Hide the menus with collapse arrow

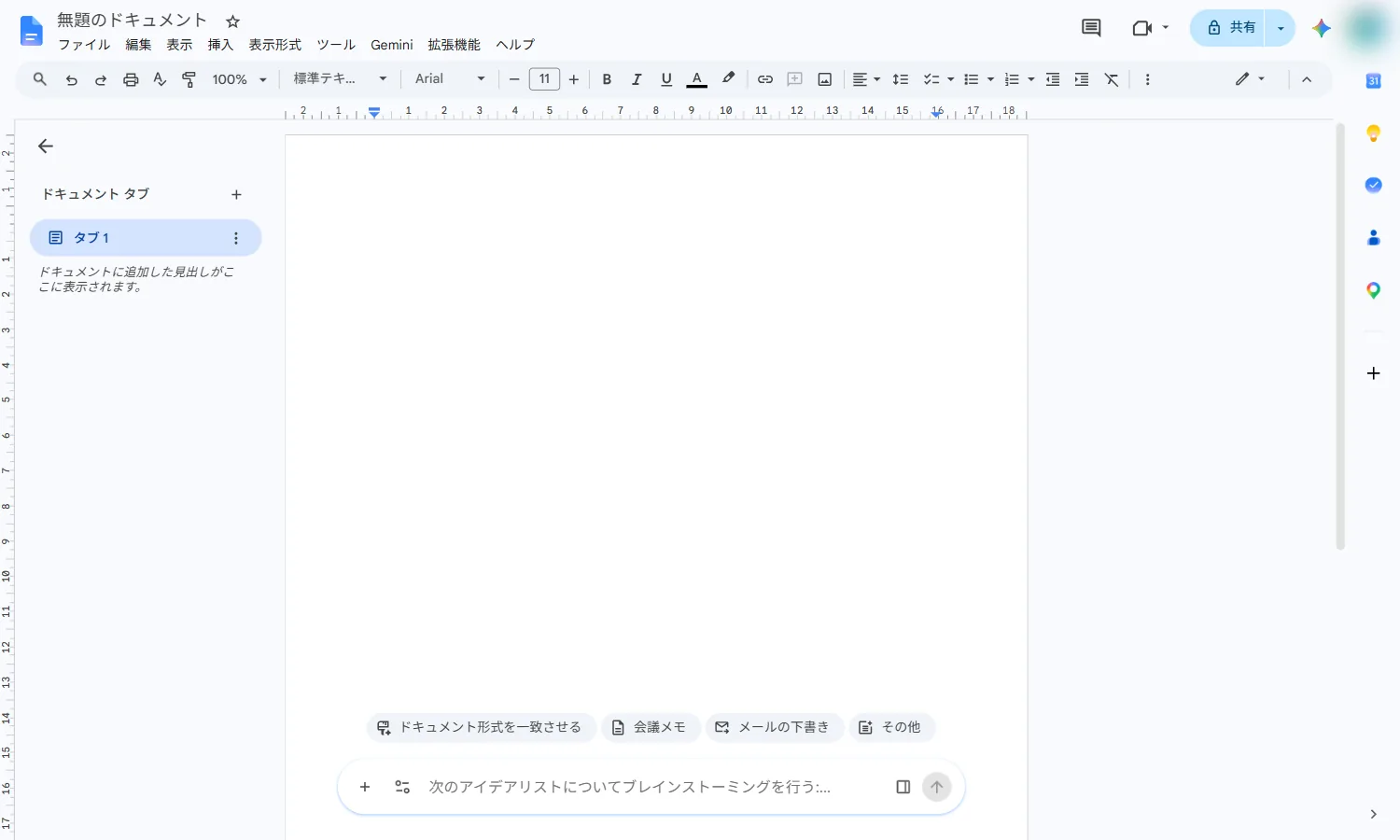coord(1307,79)
